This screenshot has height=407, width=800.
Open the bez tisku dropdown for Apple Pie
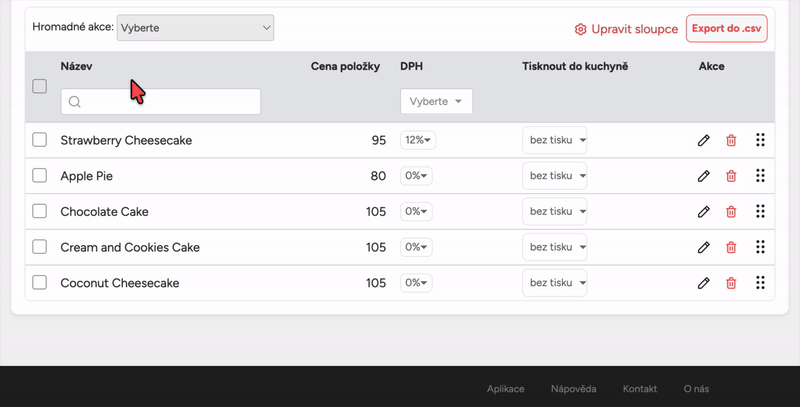pos(555,176)
